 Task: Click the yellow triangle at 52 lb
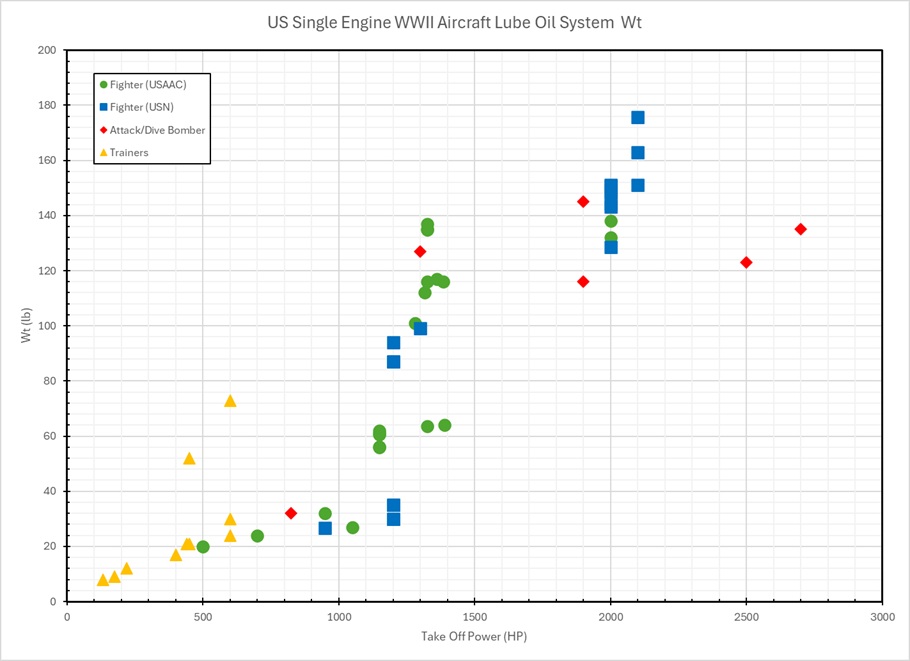[x=189, y=459]
